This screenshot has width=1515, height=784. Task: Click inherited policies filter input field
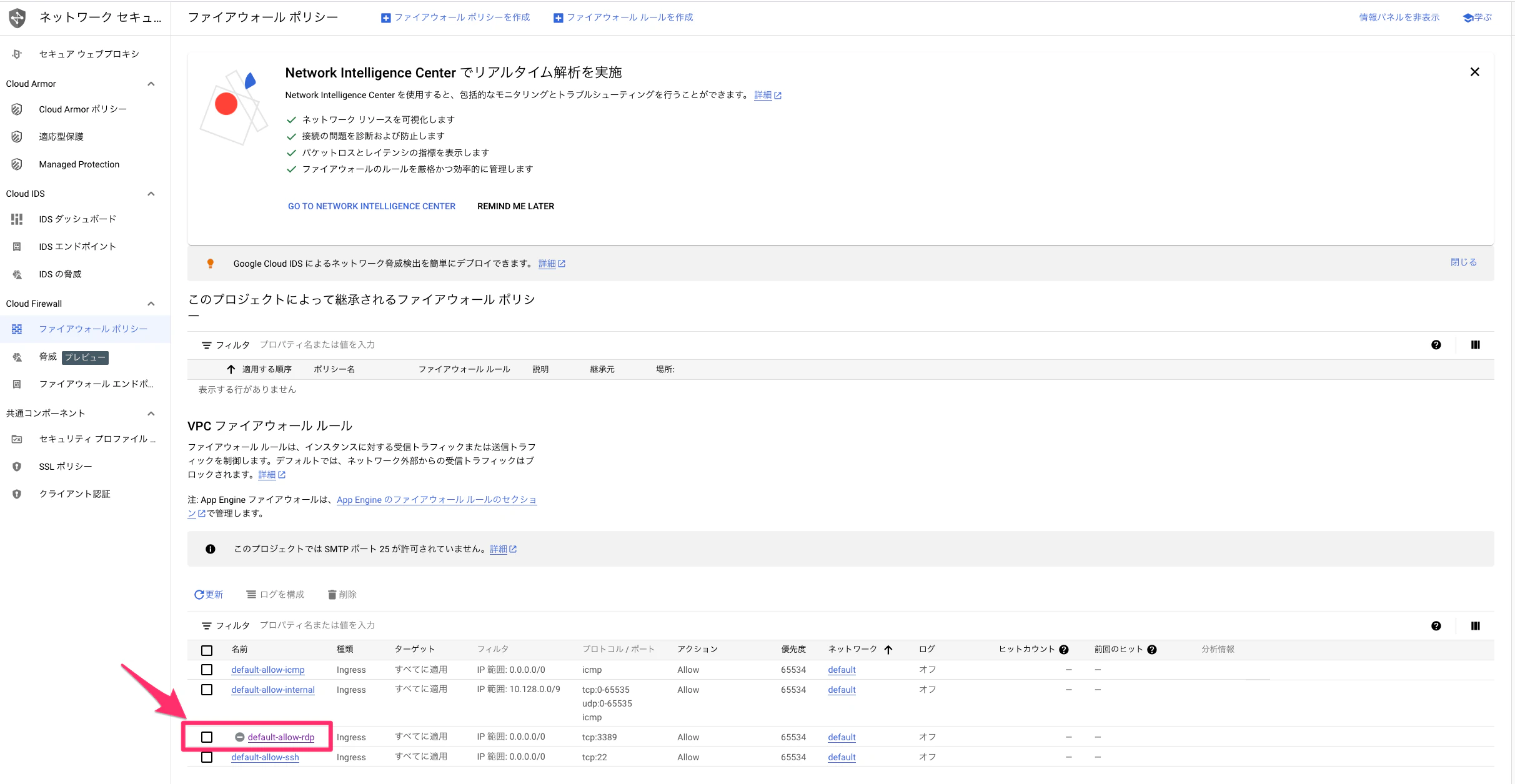(x=837, y=345)
